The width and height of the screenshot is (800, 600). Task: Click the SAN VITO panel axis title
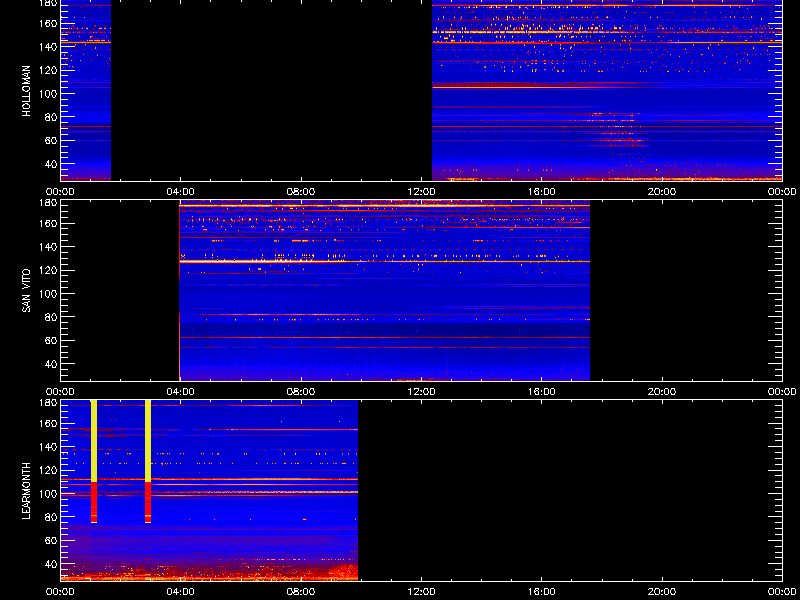click(27, 291)
